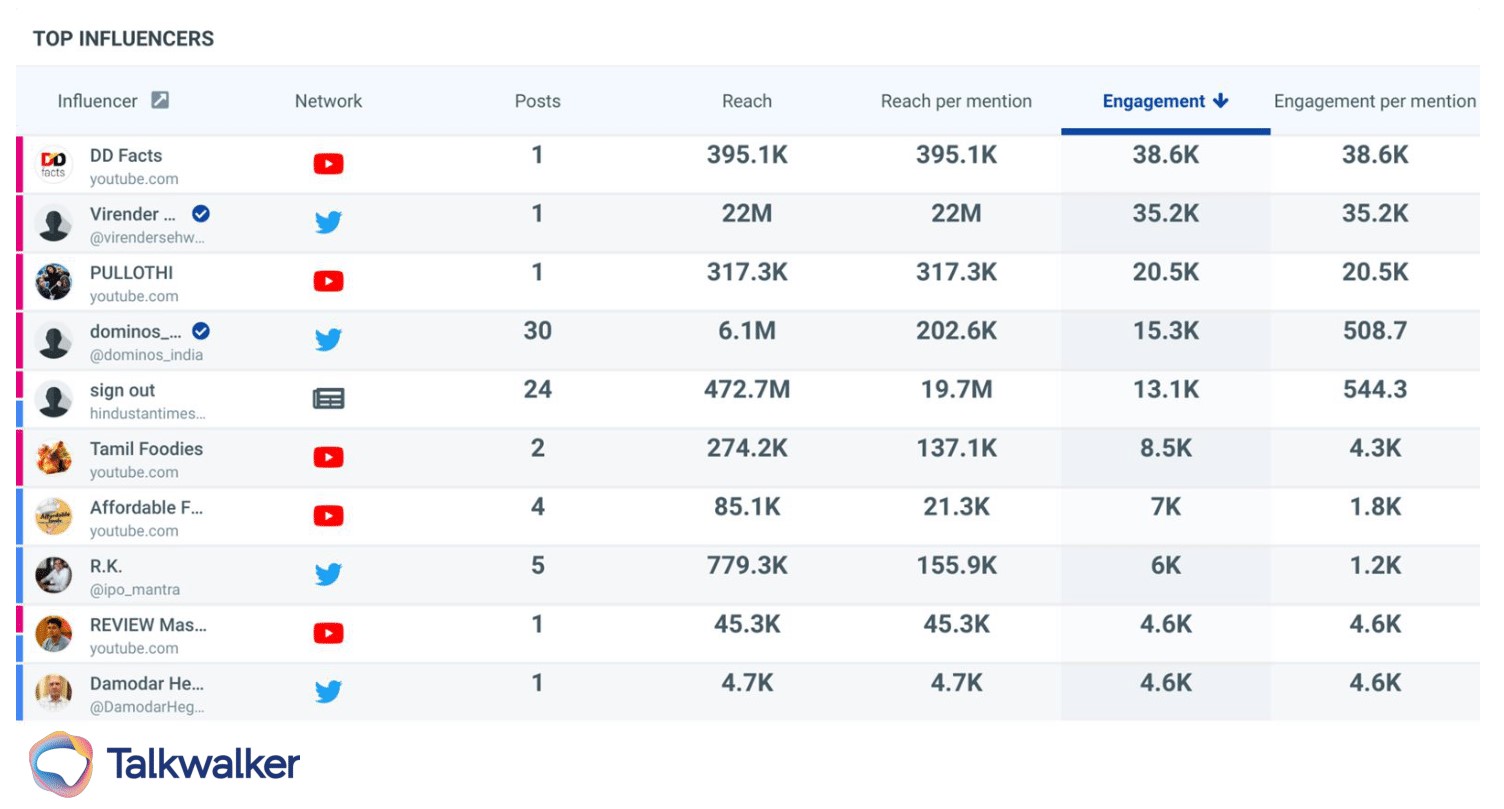Viewport: 1504px width, 809px height.
Task: Sort by Reach per mention header
Action: [x=955, y=101]
